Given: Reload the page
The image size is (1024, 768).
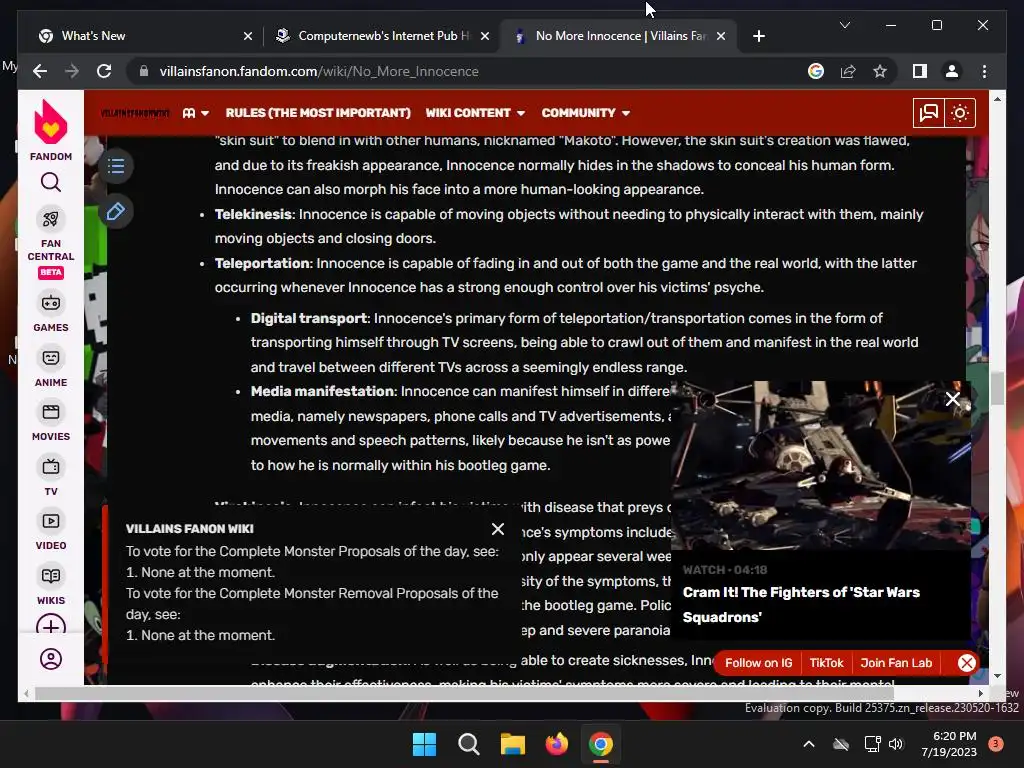Looking at the screenshot, I should tap(104, 71).
